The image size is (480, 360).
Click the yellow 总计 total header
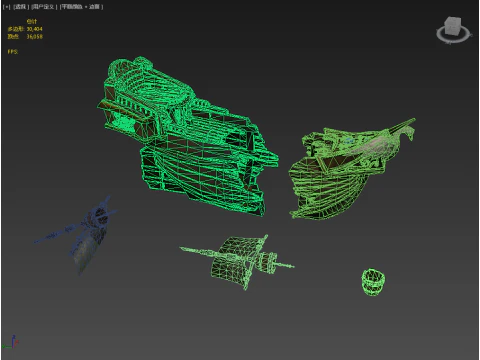coord(32,22)
